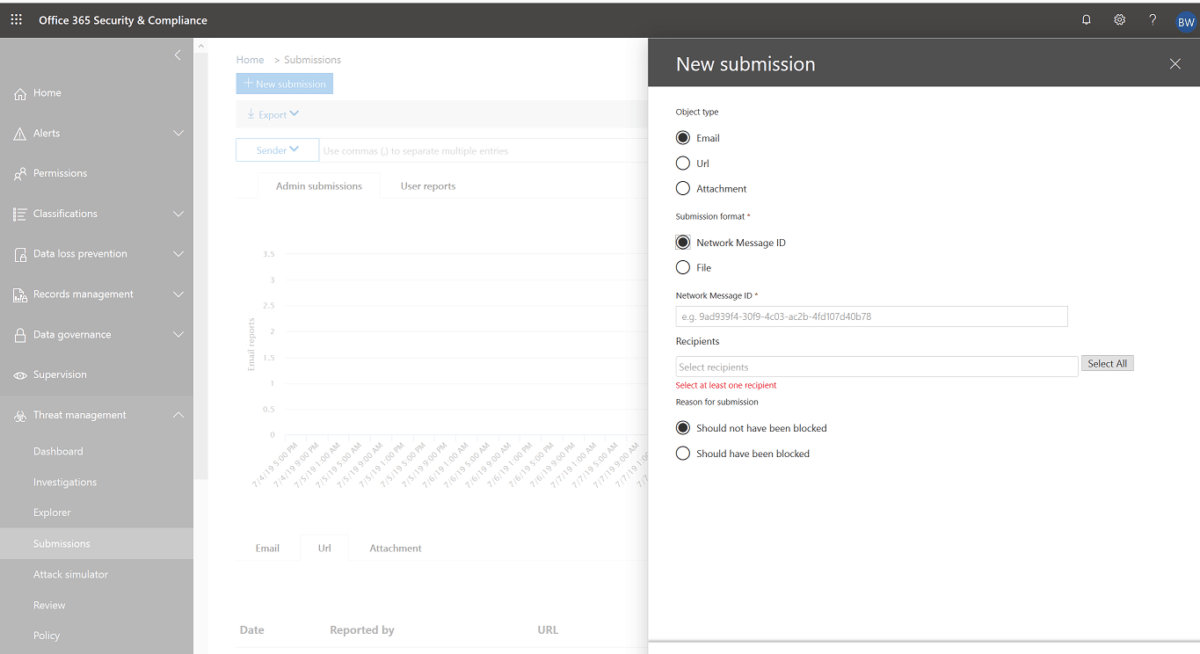The width and height of the screenshot is (1200, 654).
Task: Open the notifications bell icon
Action: point(1087,20)
